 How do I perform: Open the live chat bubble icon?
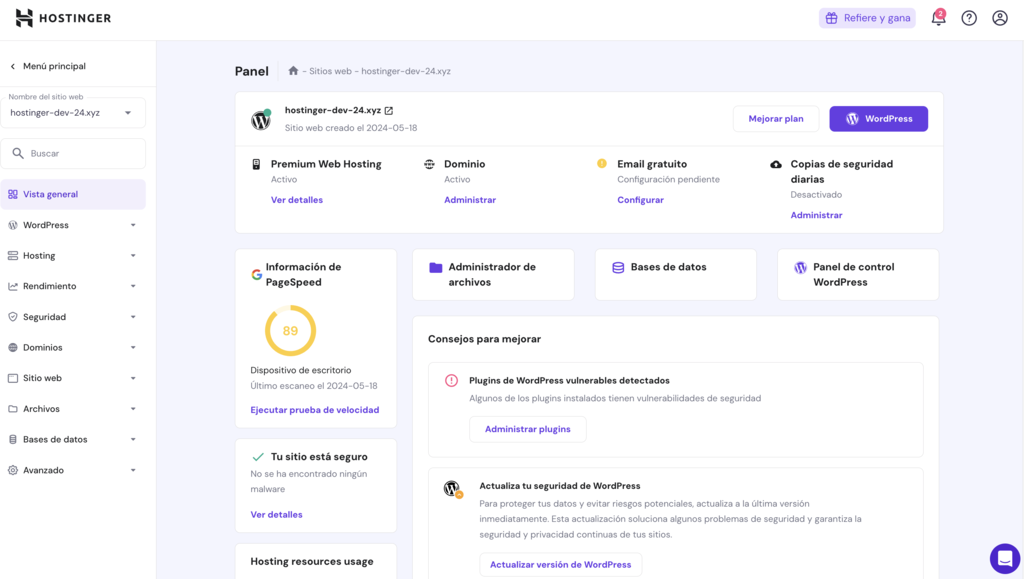[x=1004, y=559]
